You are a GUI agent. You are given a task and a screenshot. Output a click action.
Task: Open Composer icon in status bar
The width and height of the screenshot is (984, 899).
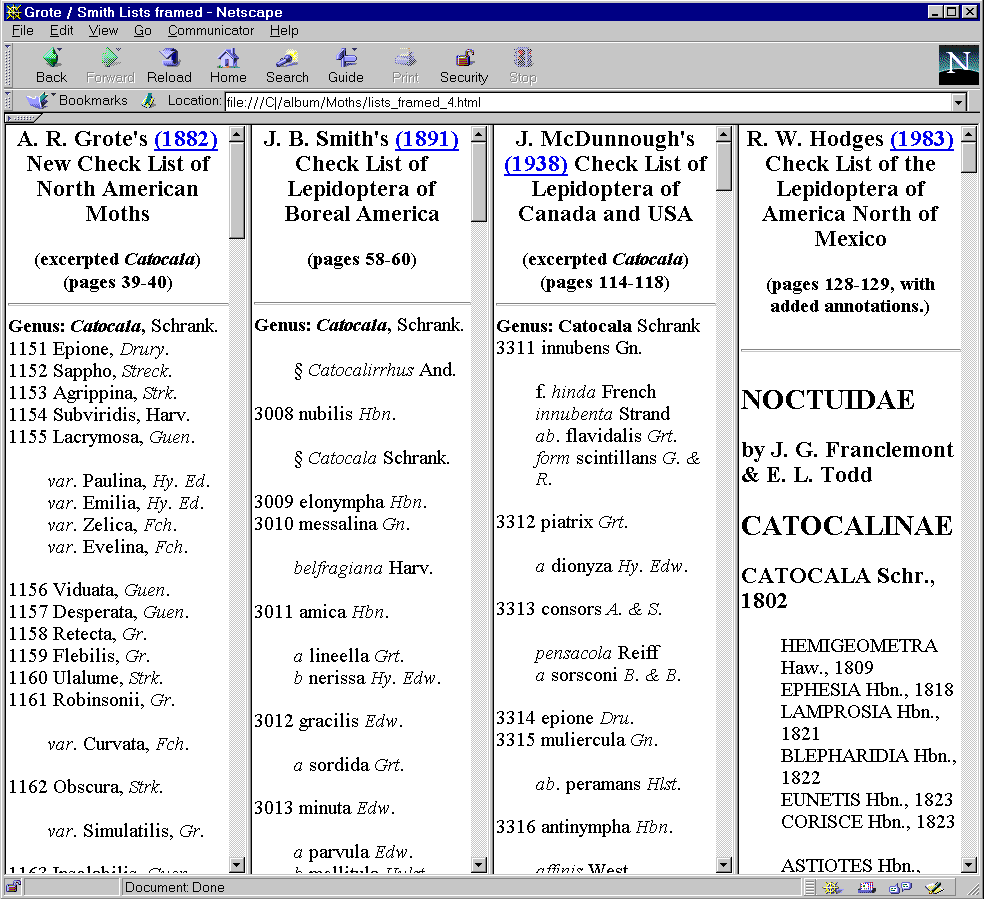point(934,887)
